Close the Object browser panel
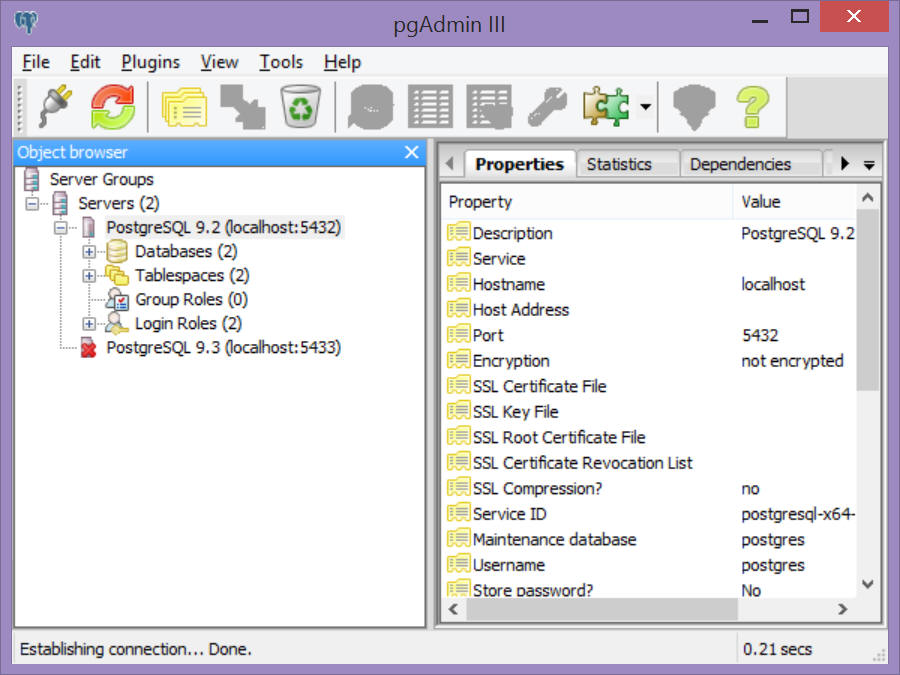The image size is (900, 675). click(x=411, y=152)
